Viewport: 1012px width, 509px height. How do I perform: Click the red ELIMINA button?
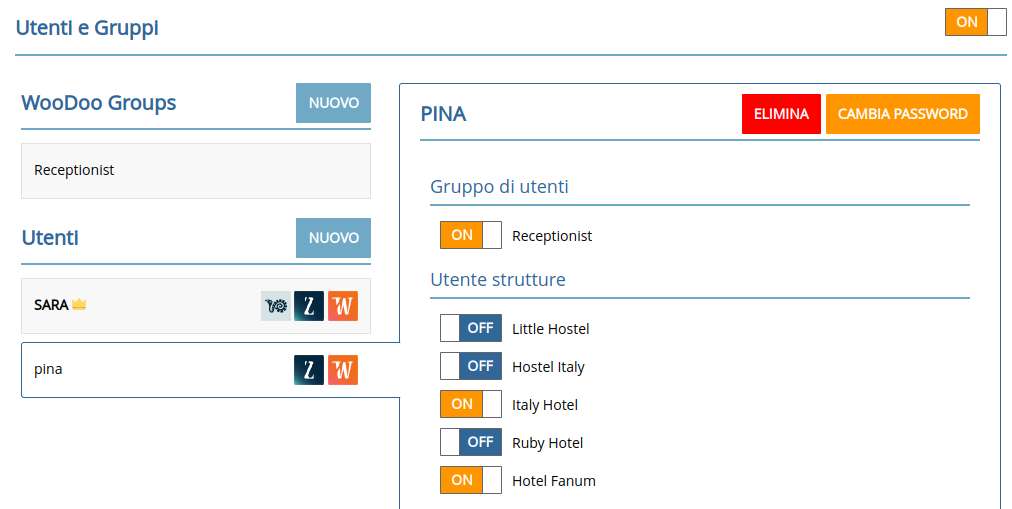(781, 114)
